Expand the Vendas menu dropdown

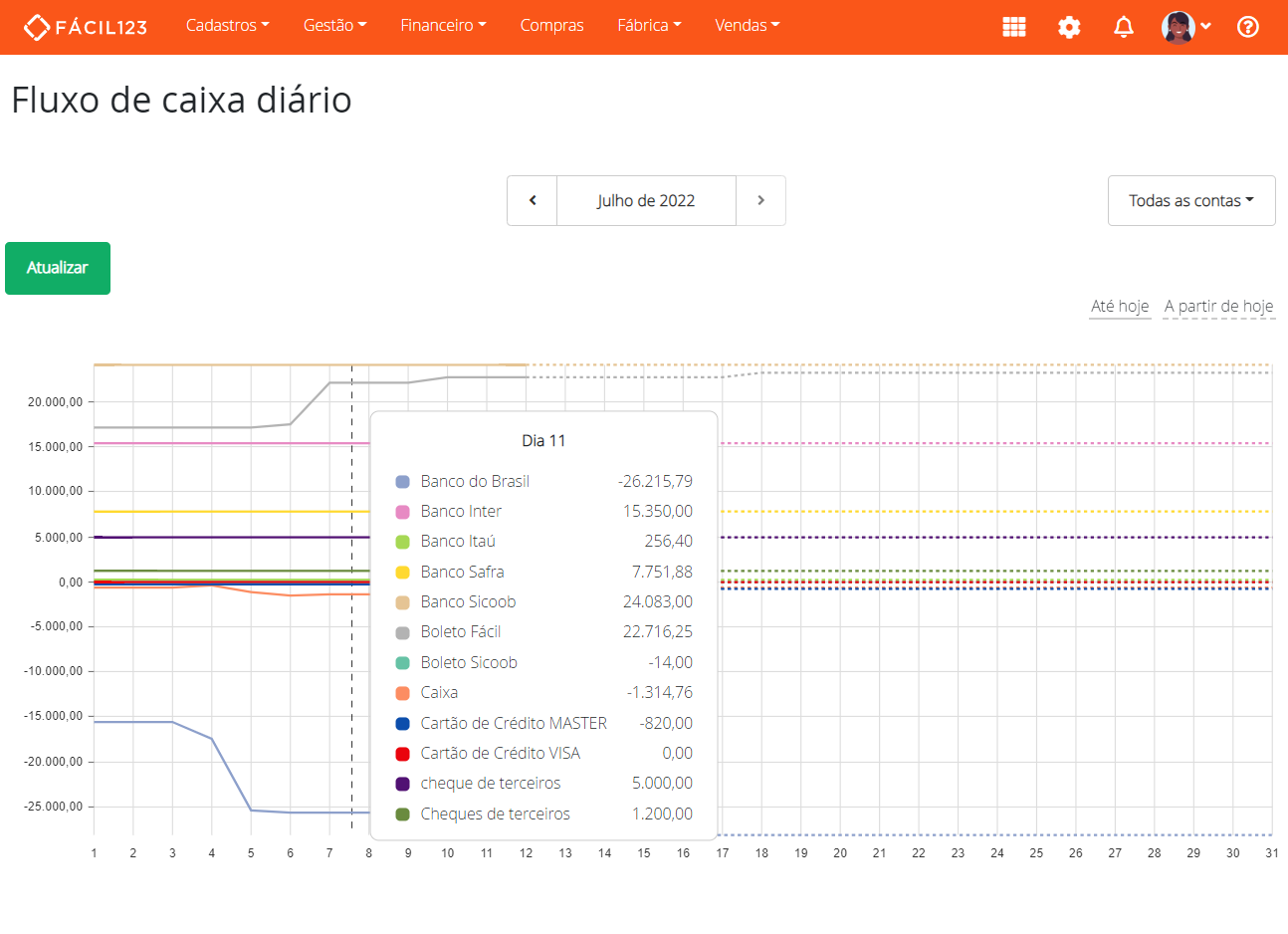pyautogui.click(x=747, y=26)
